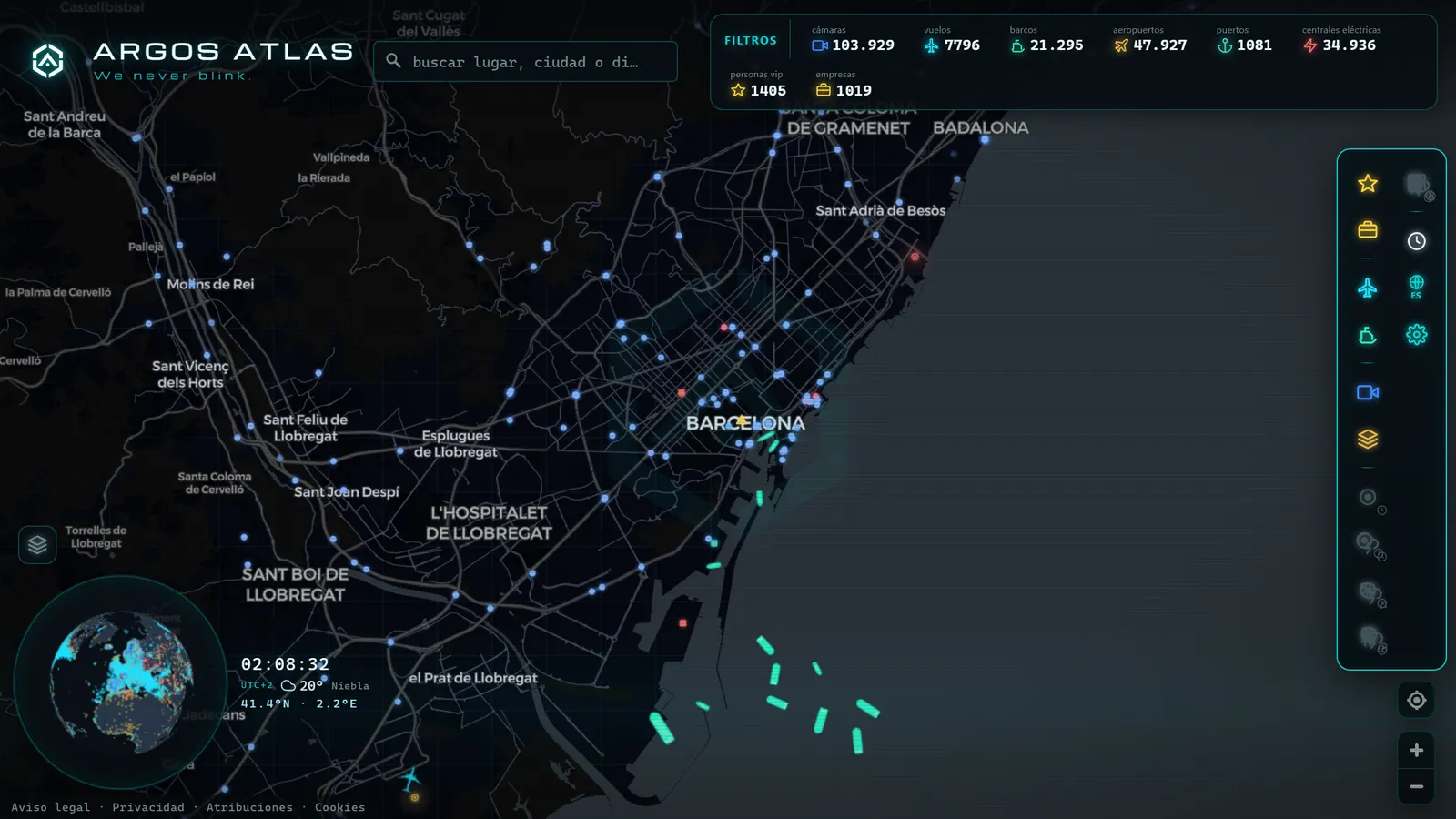Select the ship icon in the right sidebar
Viewport: 1456px width, 819px height.
(x=1367, y=336)
